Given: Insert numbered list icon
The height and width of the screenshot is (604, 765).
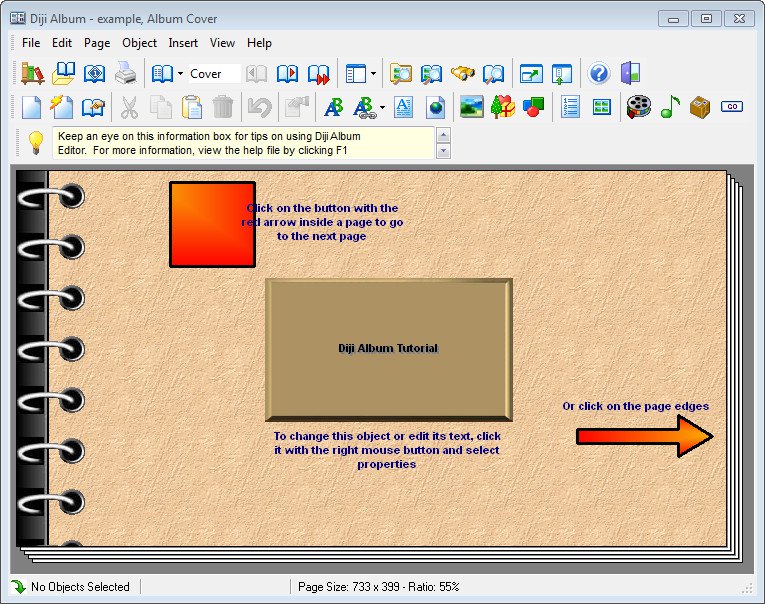Looking at the screenshot, I should coord(570,107).
